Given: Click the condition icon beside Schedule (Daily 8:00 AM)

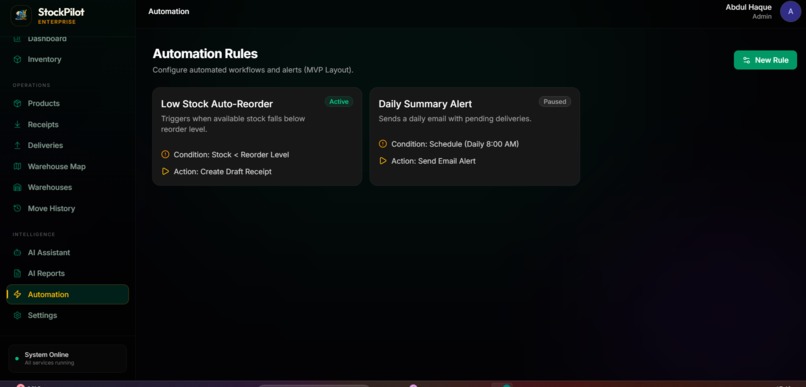Looking at the screenshot, I should point(383,144).
